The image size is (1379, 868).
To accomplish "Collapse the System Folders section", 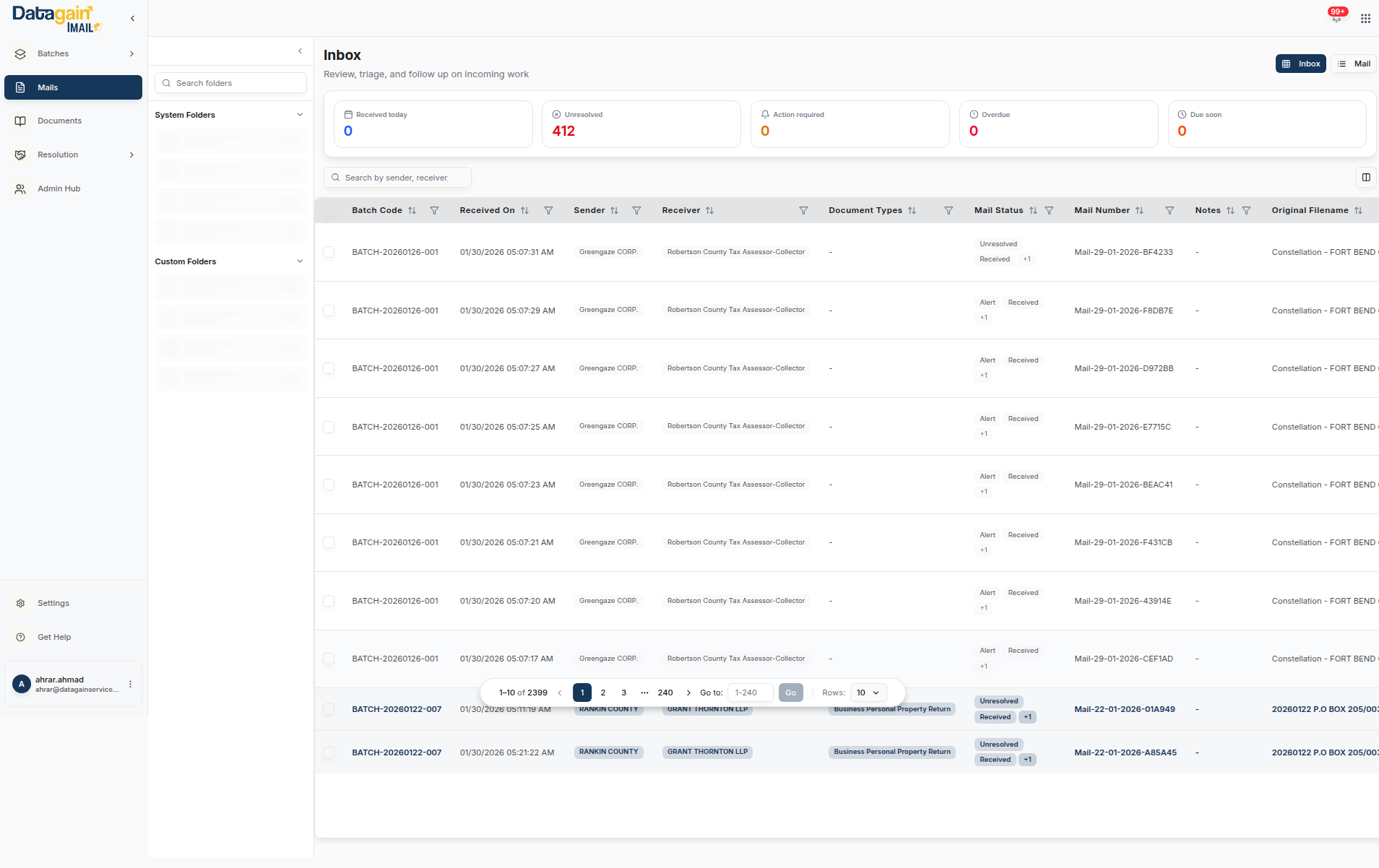I will point(300,115).
